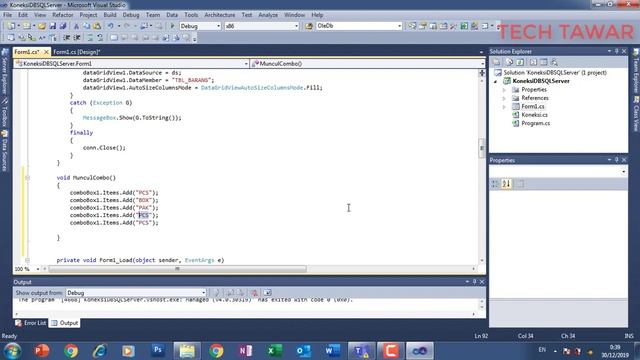Expand the Properties node in Solution Explorer
This screenshot has height=360, width=640.
(x=504, y=90)
